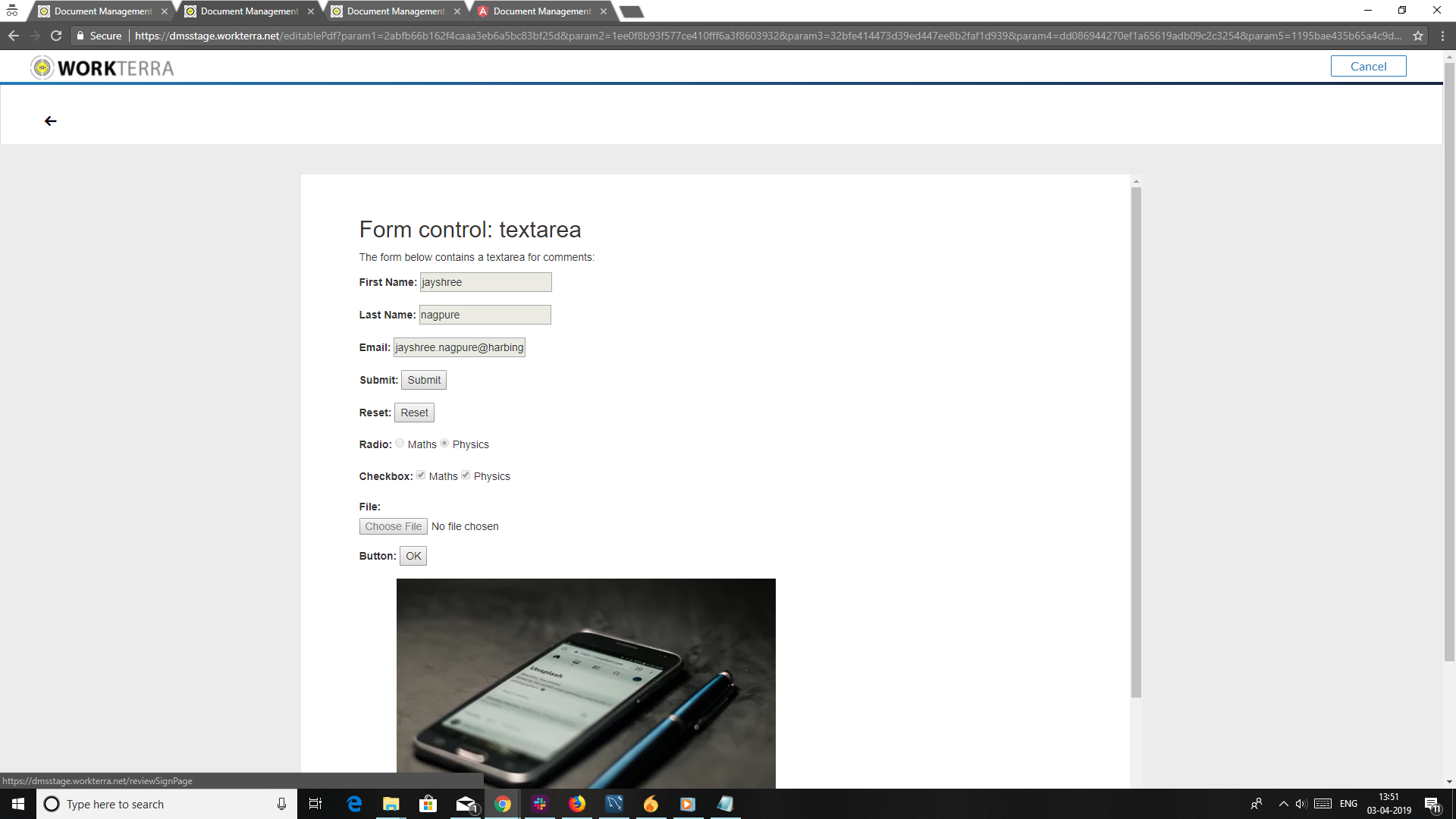Open Microsoft Store from the taskbar
The image size is (1456, 819).
428,804
